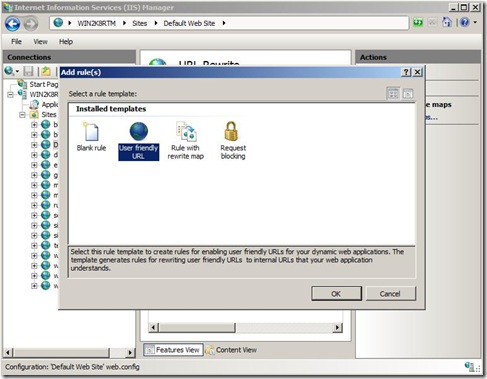Pick the Request blocking template
Screen dimensions: 487x379
pos(233,141)
